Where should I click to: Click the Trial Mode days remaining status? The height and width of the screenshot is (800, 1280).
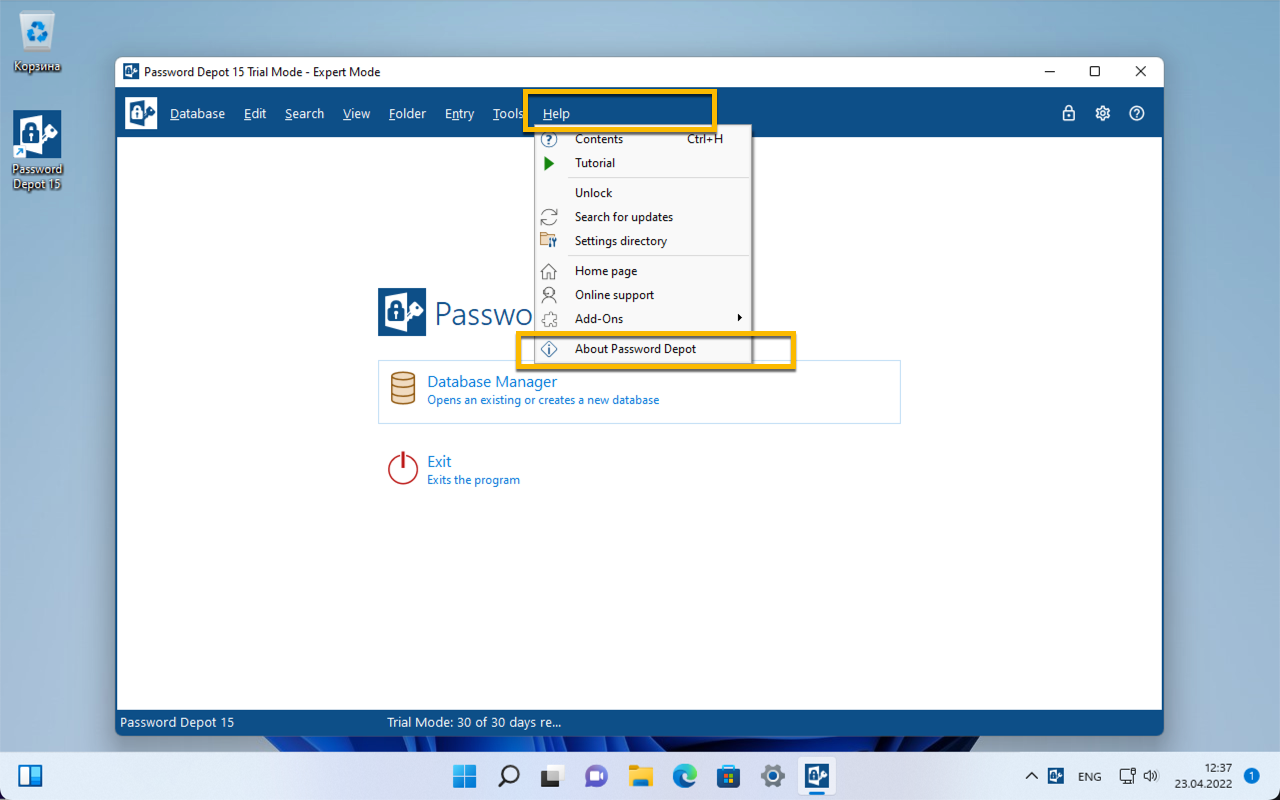point(474,722)
